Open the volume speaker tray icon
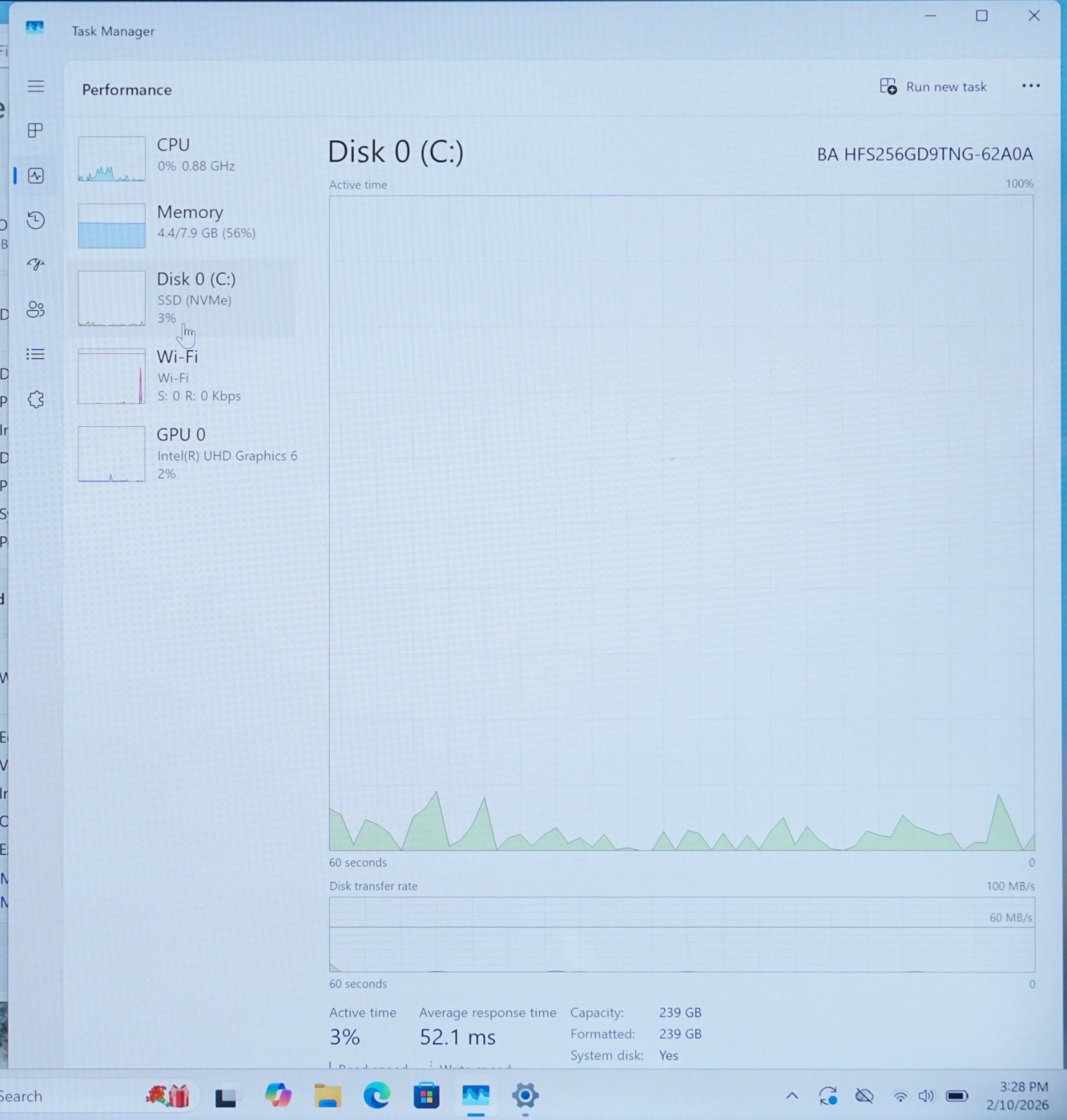Viewport: 1067px width, 1120px height. click(926, 1096)
